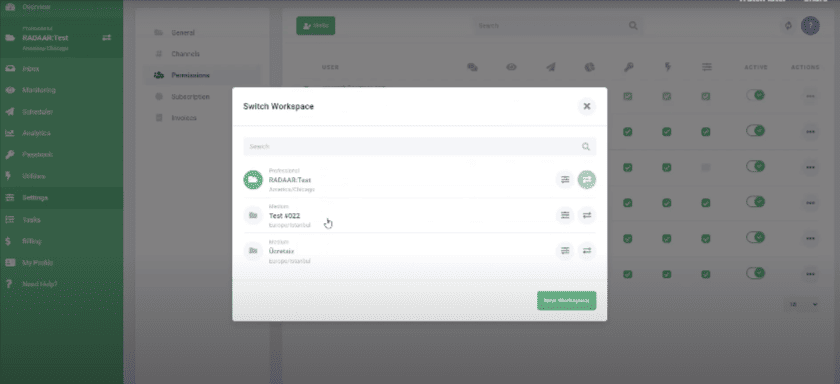Screen dimensions: 840x384
Task: Click the magnifier icon in the dialog search
Action: point(586,146)
